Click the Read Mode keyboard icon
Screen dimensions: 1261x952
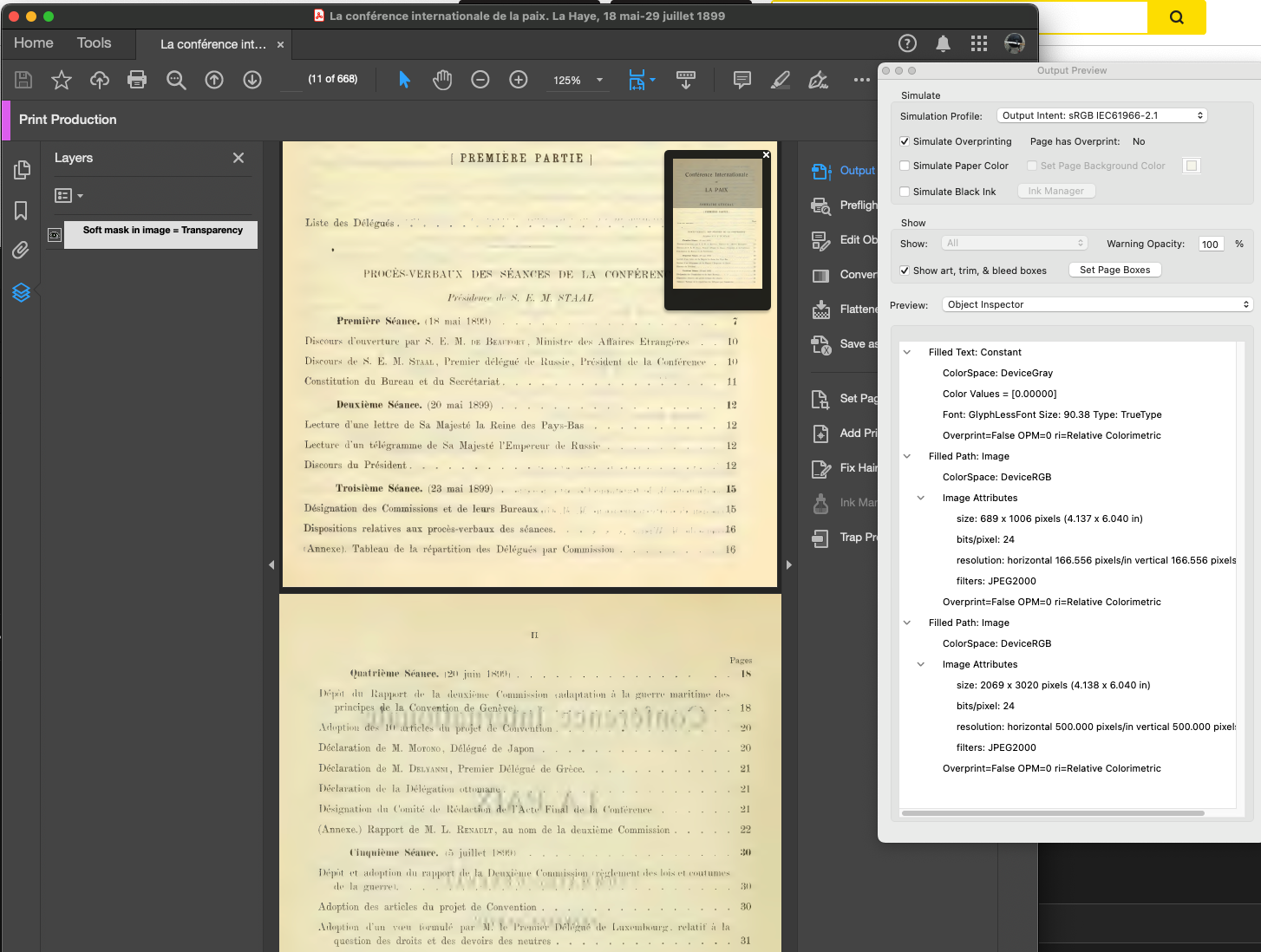[x=686, y=80]
